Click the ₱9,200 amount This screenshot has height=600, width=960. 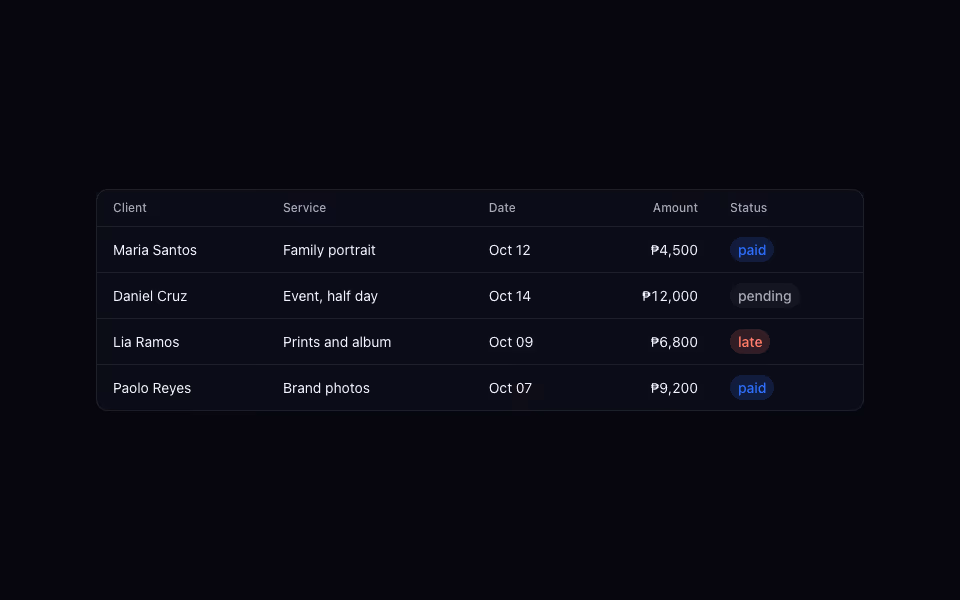(674, 388)
